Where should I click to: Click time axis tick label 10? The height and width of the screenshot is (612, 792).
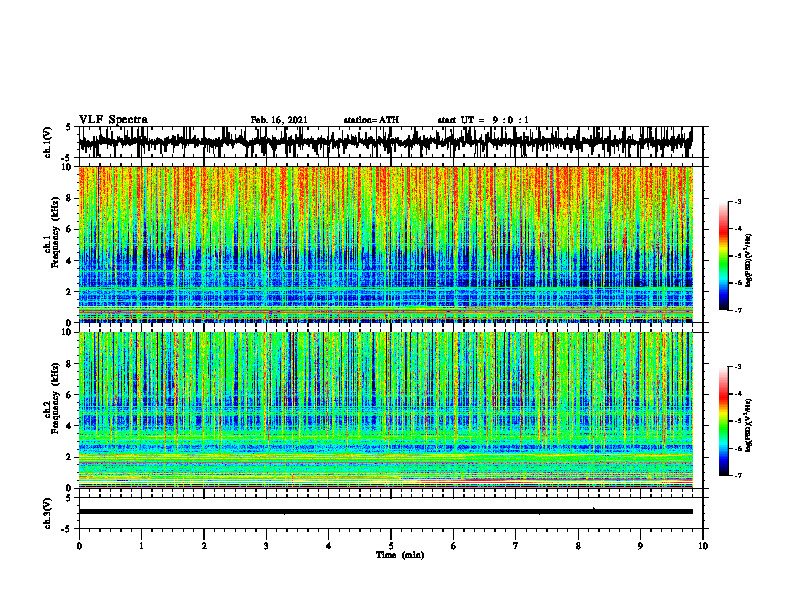pos(703,546)
